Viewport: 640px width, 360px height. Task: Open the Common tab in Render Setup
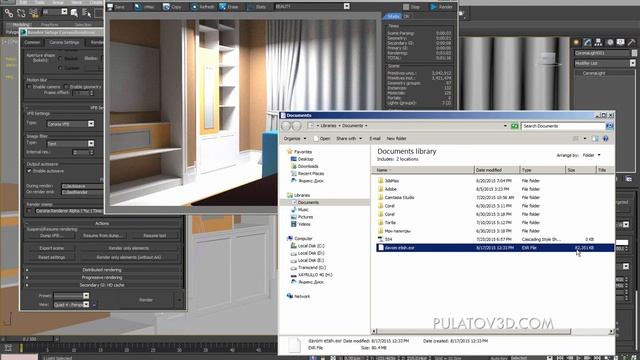(x=32, y=42)
